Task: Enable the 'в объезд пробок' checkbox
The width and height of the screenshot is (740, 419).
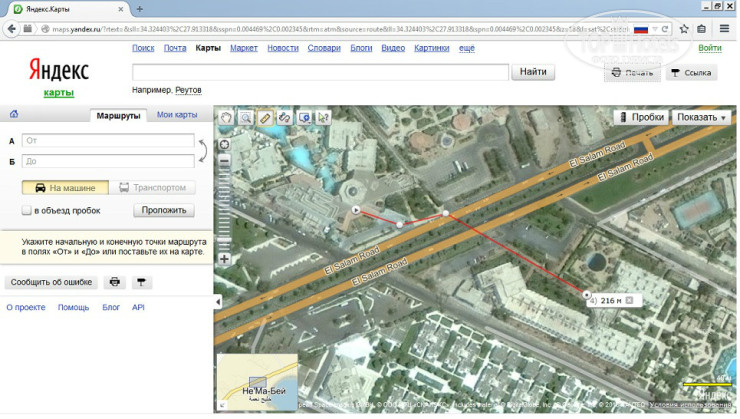Action: click(x=27, y=211)
